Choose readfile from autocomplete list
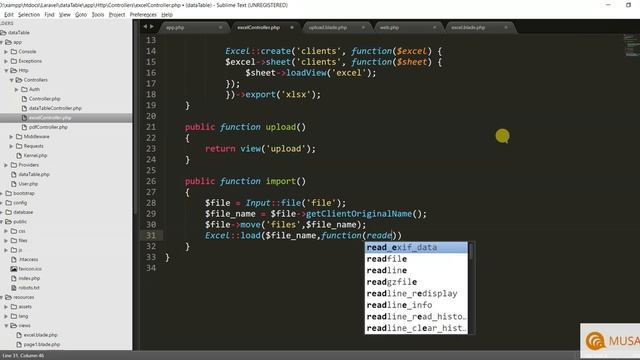The height and width of the screenshot is (360, 640). pyautogui.click(x=416, y=259)
